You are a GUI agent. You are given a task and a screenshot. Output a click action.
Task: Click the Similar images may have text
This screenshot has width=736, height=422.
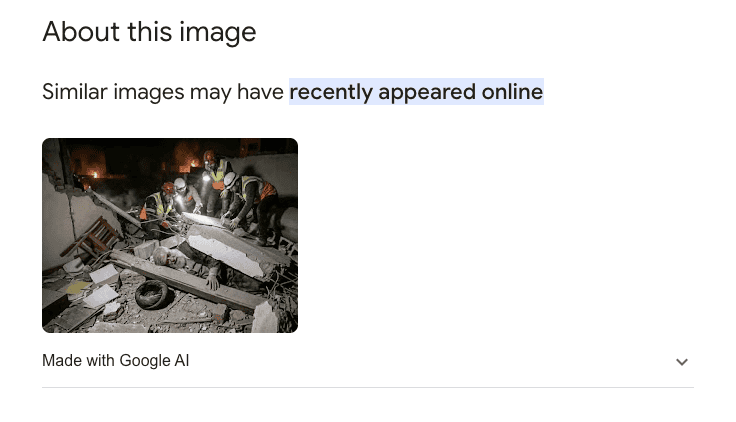click(x=163, y=92)
